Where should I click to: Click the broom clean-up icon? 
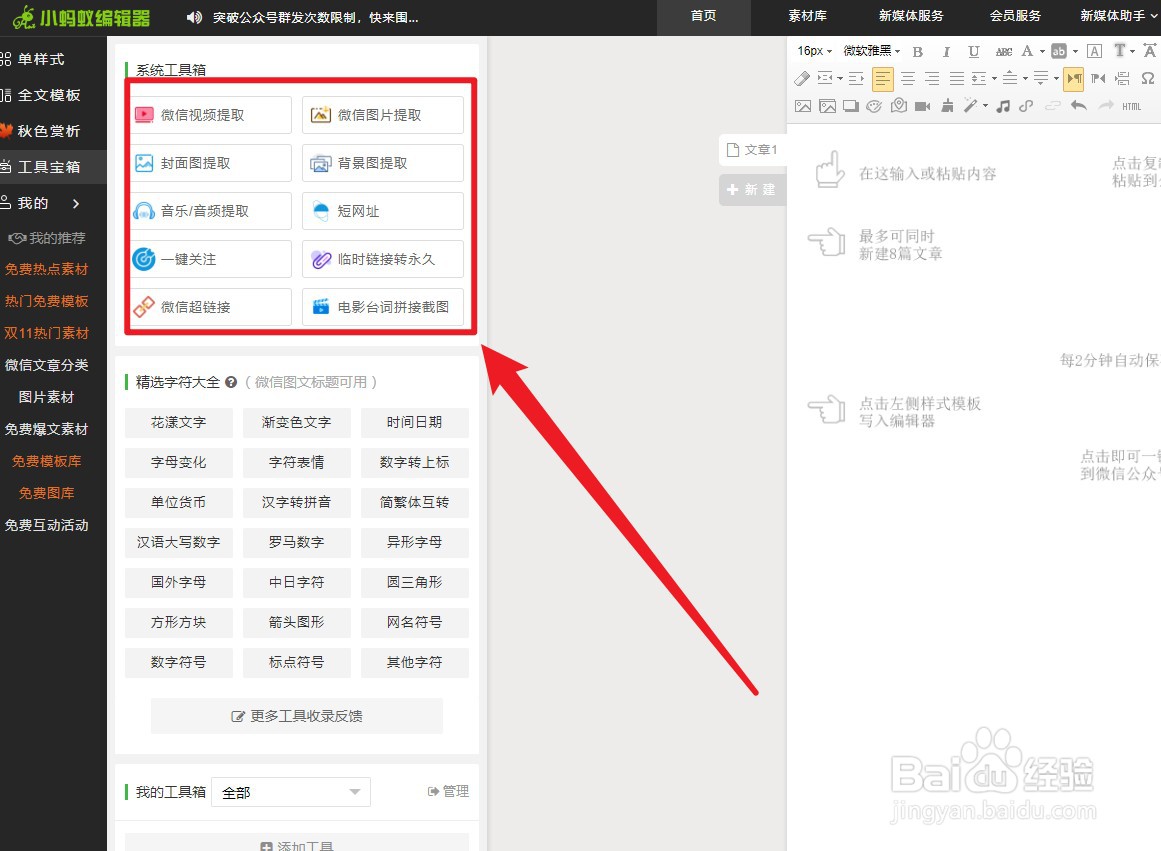[x=947, y=106]
